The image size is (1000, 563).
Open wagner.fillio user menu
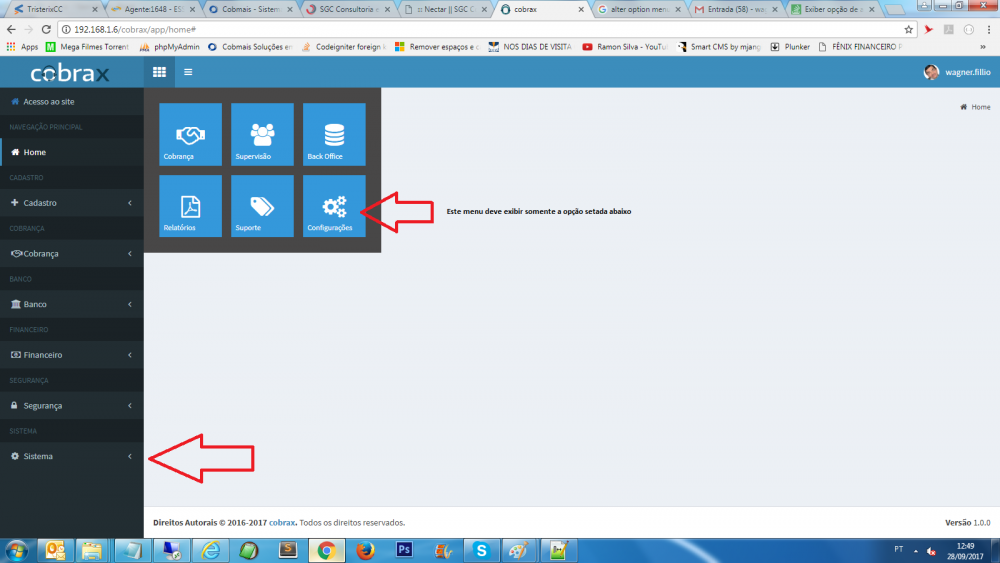(958, 72)
